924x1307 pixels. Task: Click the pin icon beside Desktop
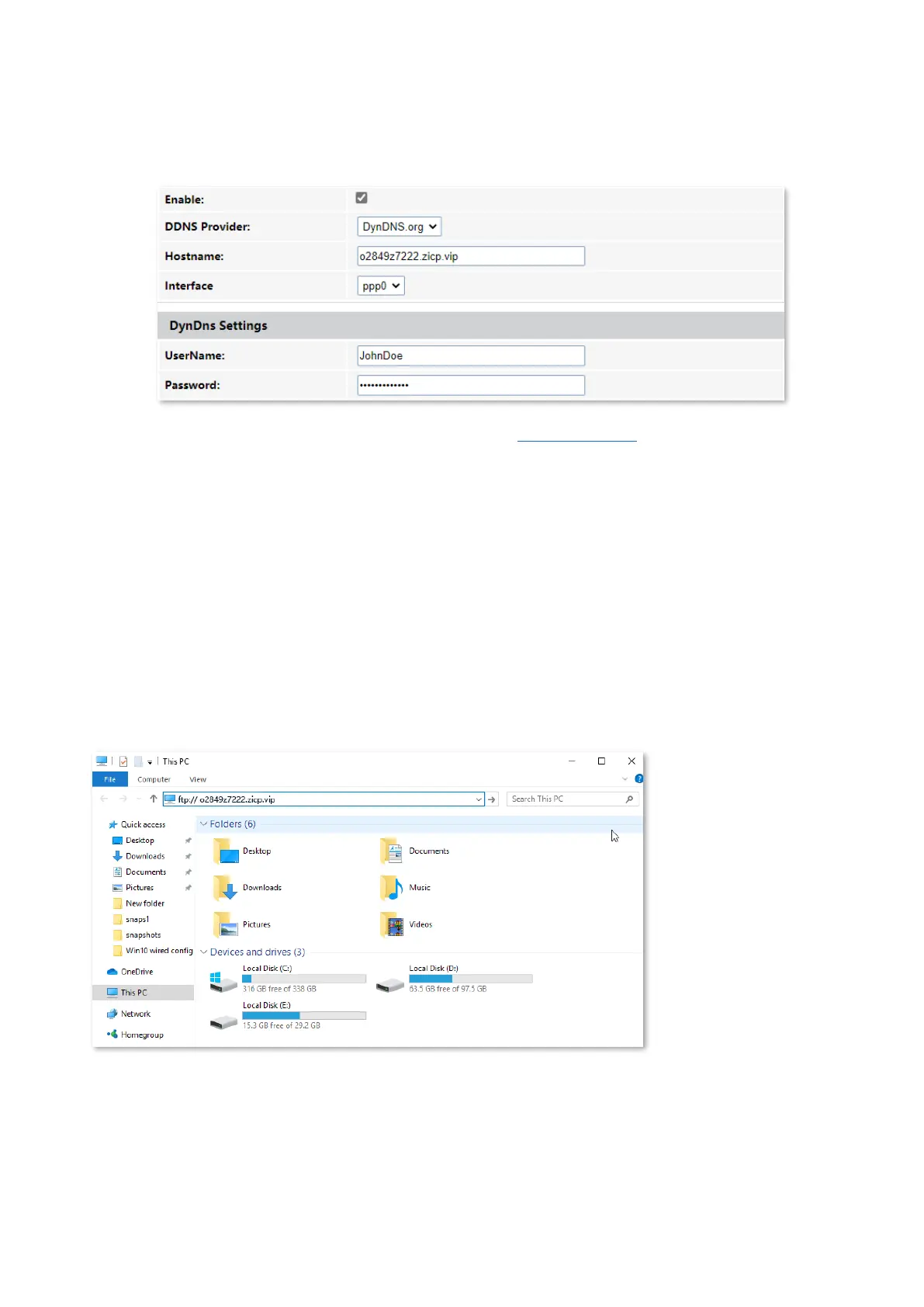pos(188,841)
